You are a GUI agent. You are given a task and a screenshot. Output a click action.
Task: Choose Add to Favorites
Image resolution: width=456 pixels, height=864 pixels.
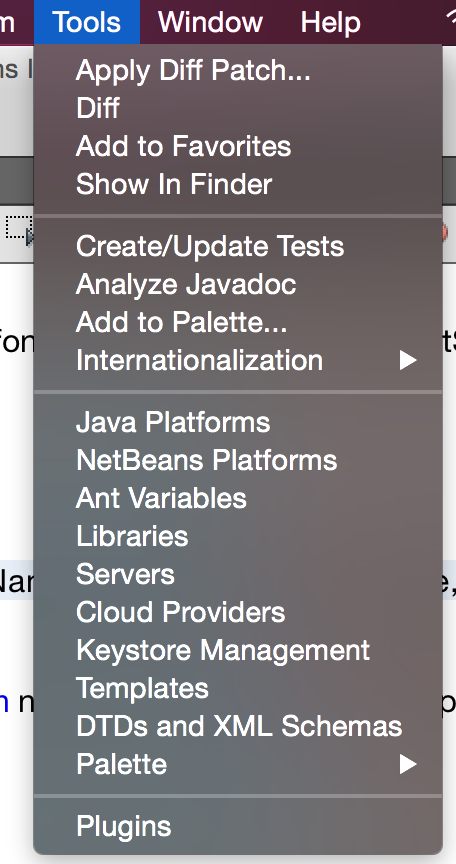[x=238, y=146]
